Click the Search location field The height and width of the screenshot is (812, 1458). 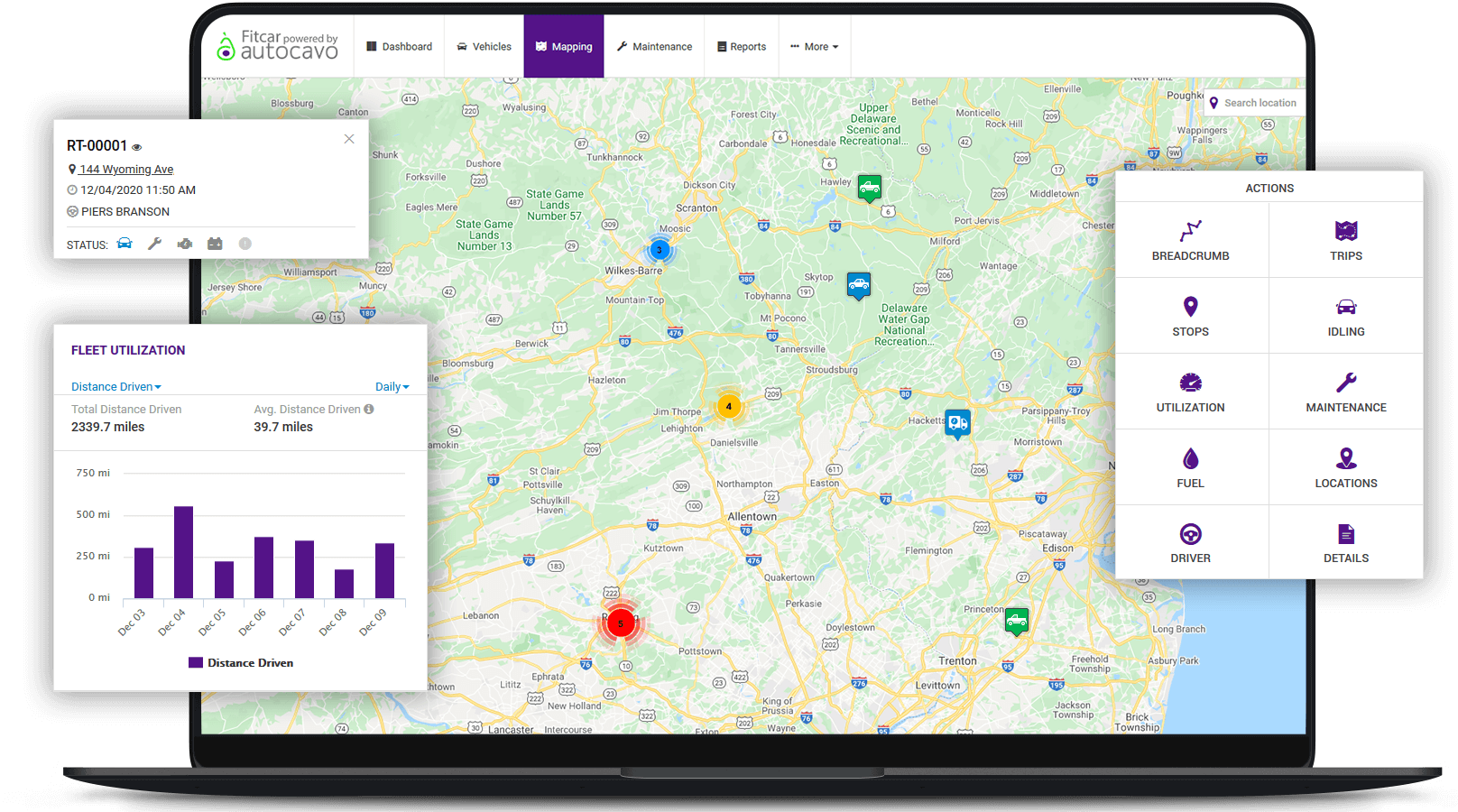tap(1255, 103)
